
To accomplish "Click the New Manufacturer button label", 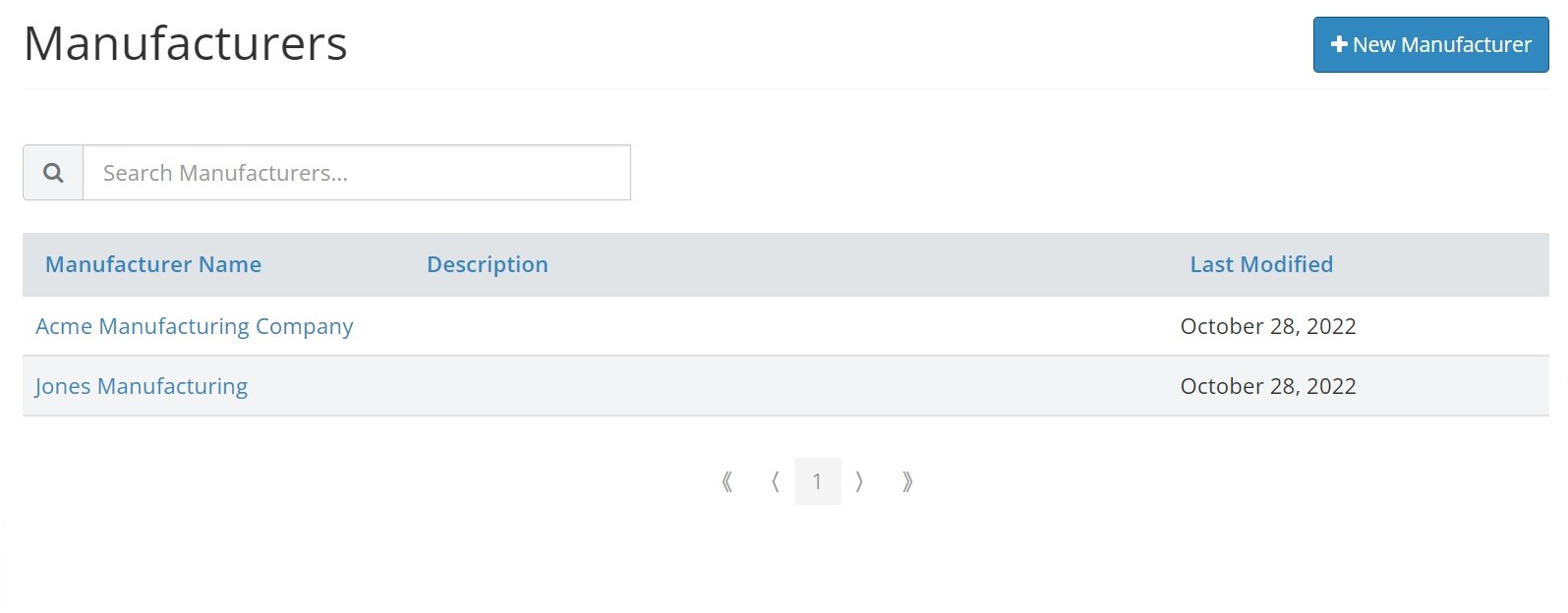I will coord(1441,45).
